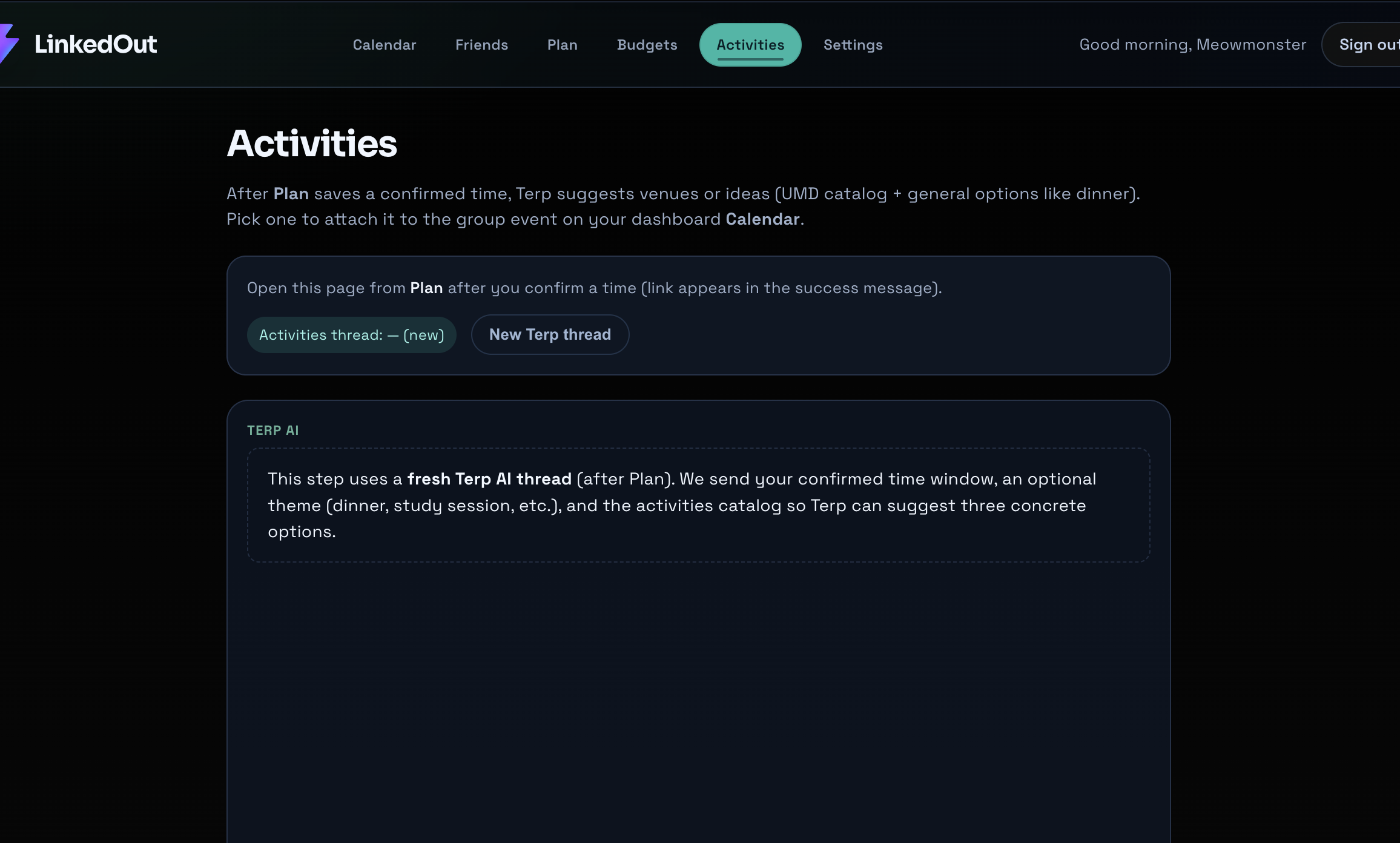Open the Budgets section
1400x843 pixels.
pos(647,45)
